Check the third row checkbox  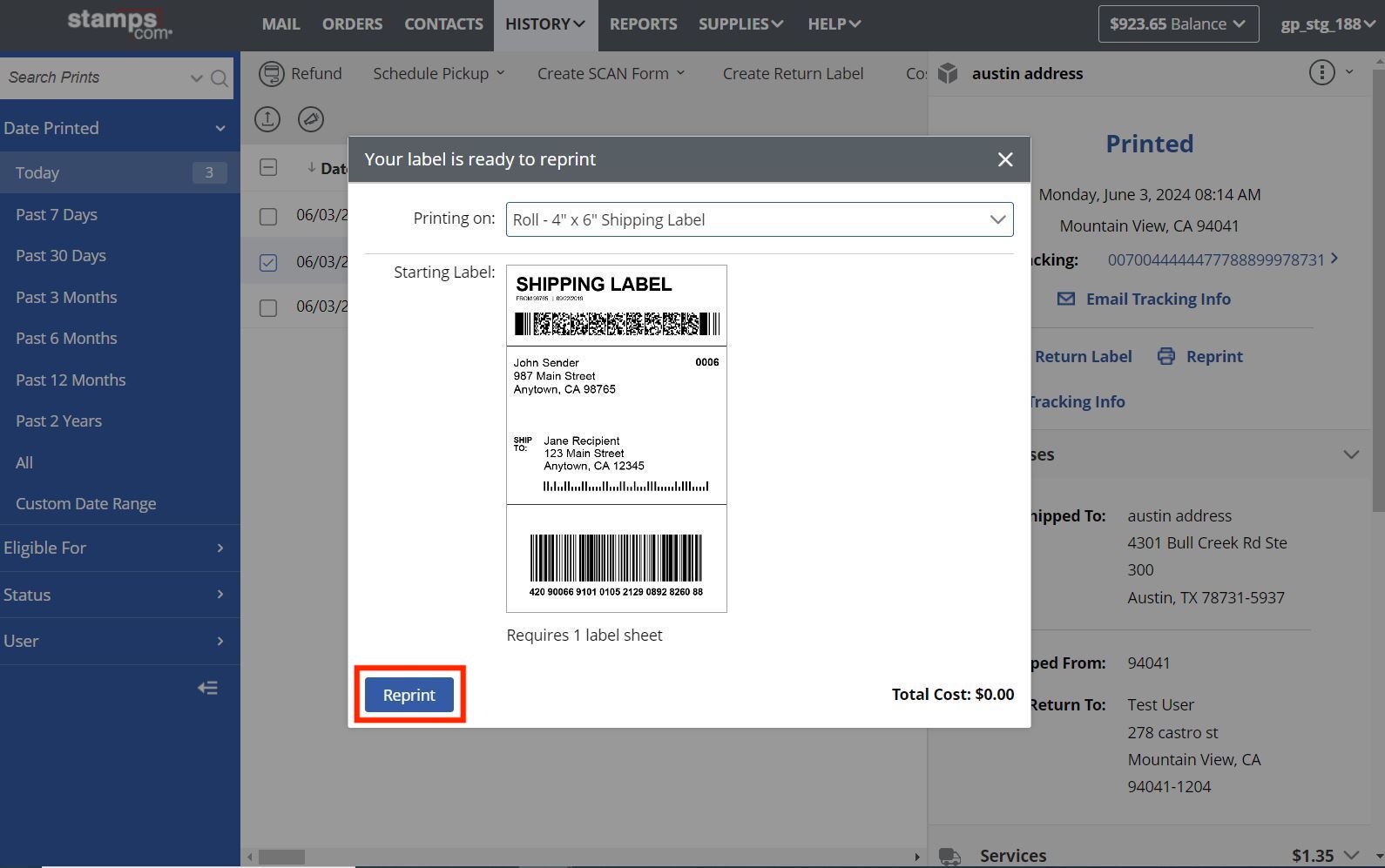click(x=268, y=307)
